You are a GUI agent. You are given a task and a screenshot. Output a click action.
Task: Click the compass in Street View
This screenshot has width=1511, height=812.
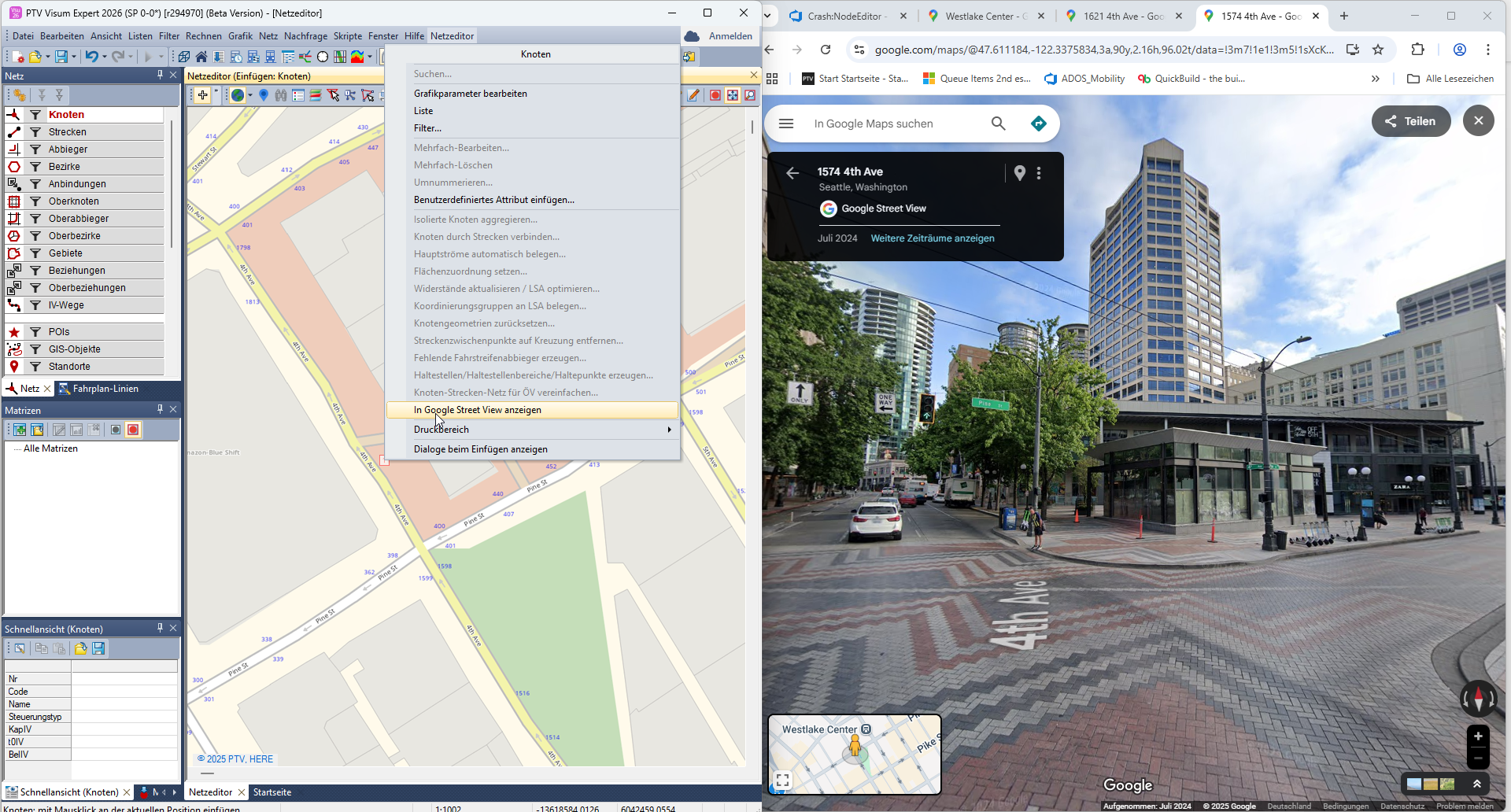1478,699
